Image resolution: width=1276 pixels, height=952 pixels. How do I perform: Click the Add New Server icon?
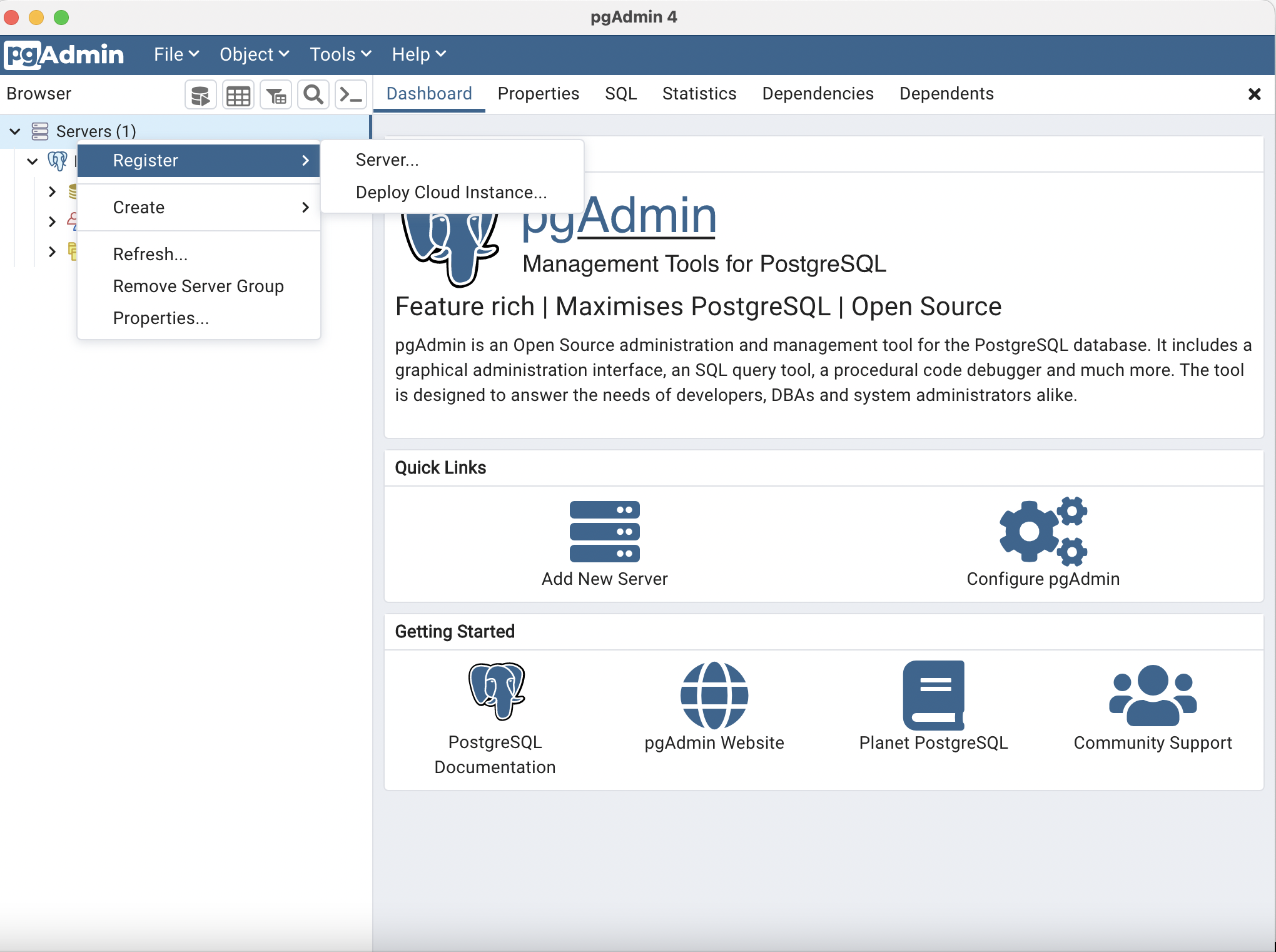[x=604, y=532]
